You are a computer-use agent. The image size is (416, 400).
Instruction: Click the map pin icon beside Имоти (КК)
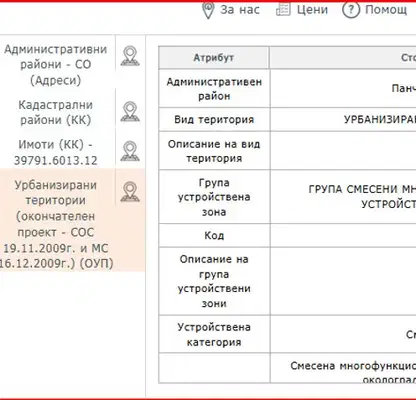pyautogui.click(x=130, y=151)
